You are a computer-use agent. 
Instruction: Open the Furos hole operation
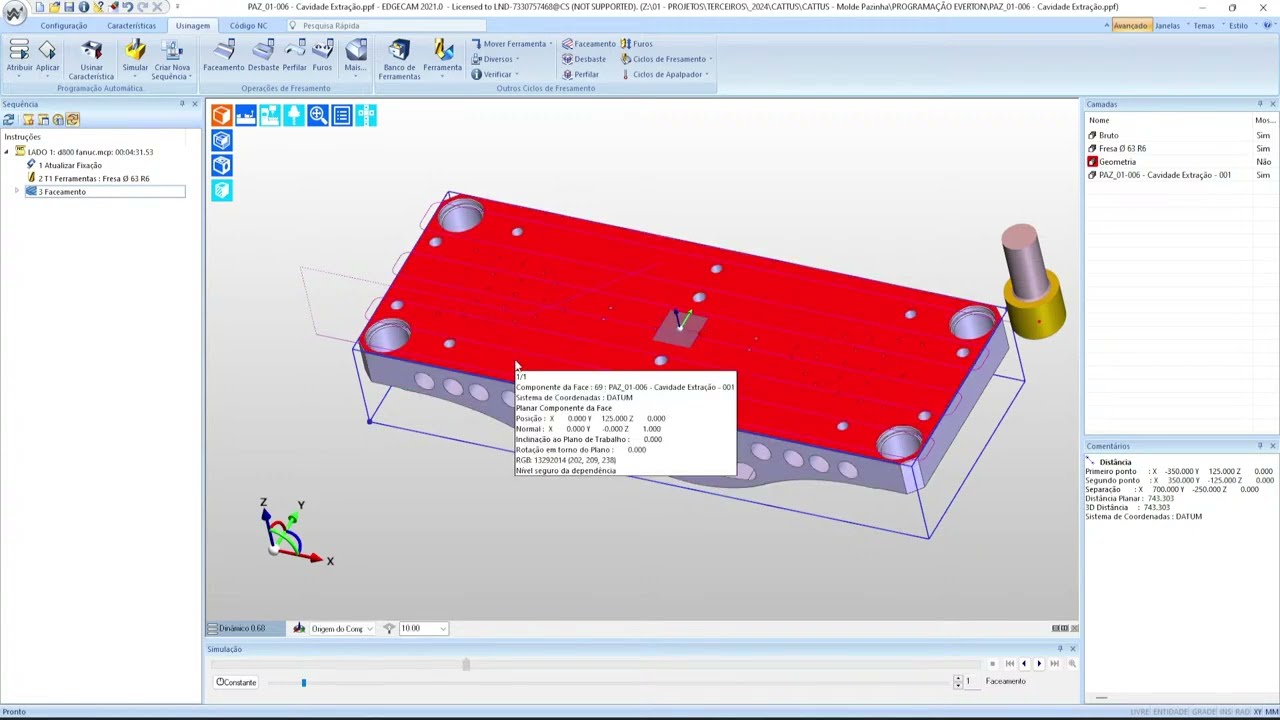point(322,55)
